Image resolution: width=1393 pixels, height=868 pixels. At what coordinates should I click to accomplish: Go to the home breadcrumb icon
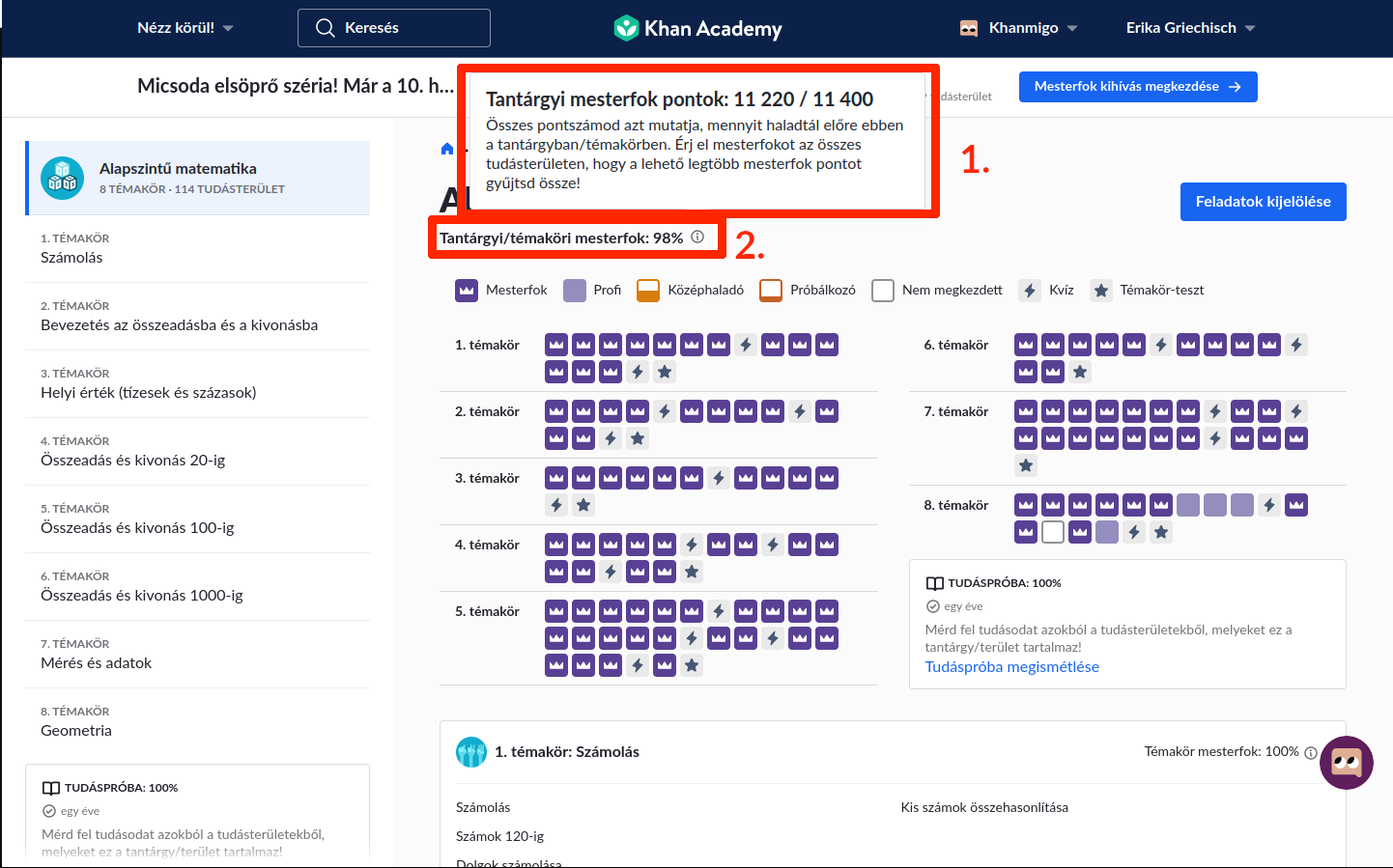point(446,149)
